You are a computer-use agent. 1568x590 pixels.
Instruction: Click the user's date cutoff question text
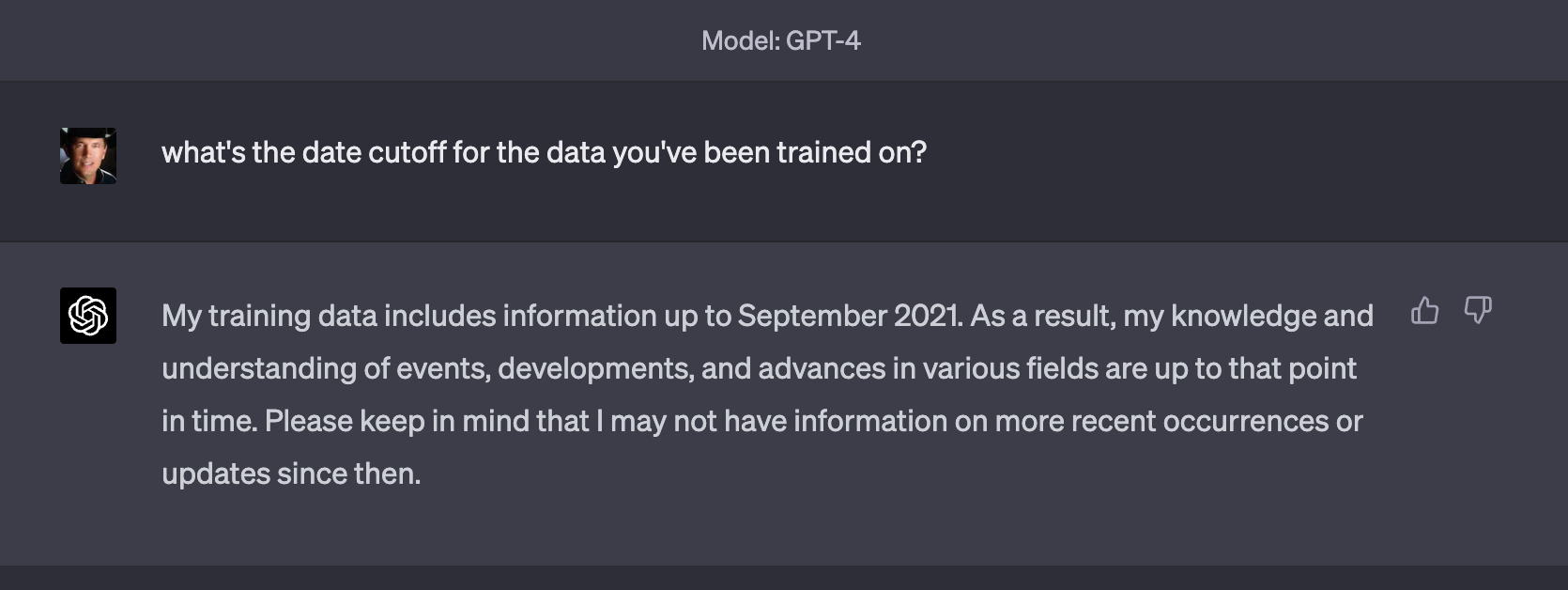[x=544, y=152]
